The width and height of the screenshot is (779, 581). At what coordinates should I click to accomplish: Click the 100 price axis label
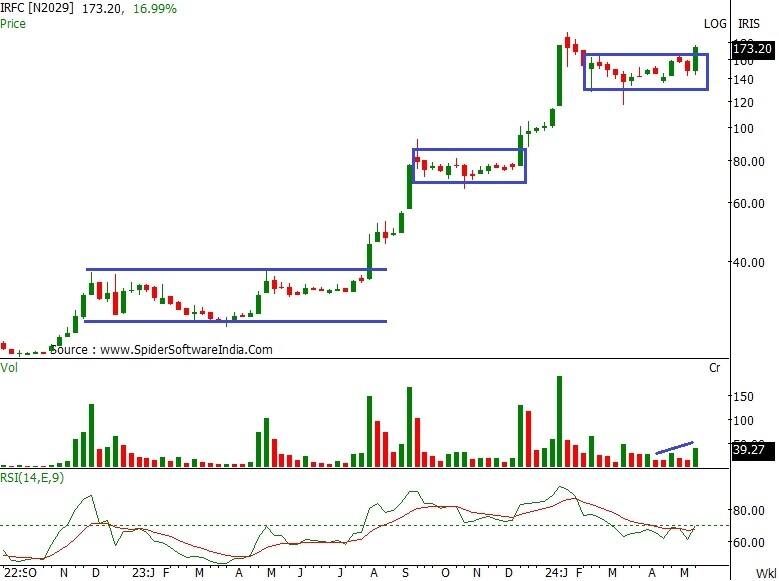744,128
